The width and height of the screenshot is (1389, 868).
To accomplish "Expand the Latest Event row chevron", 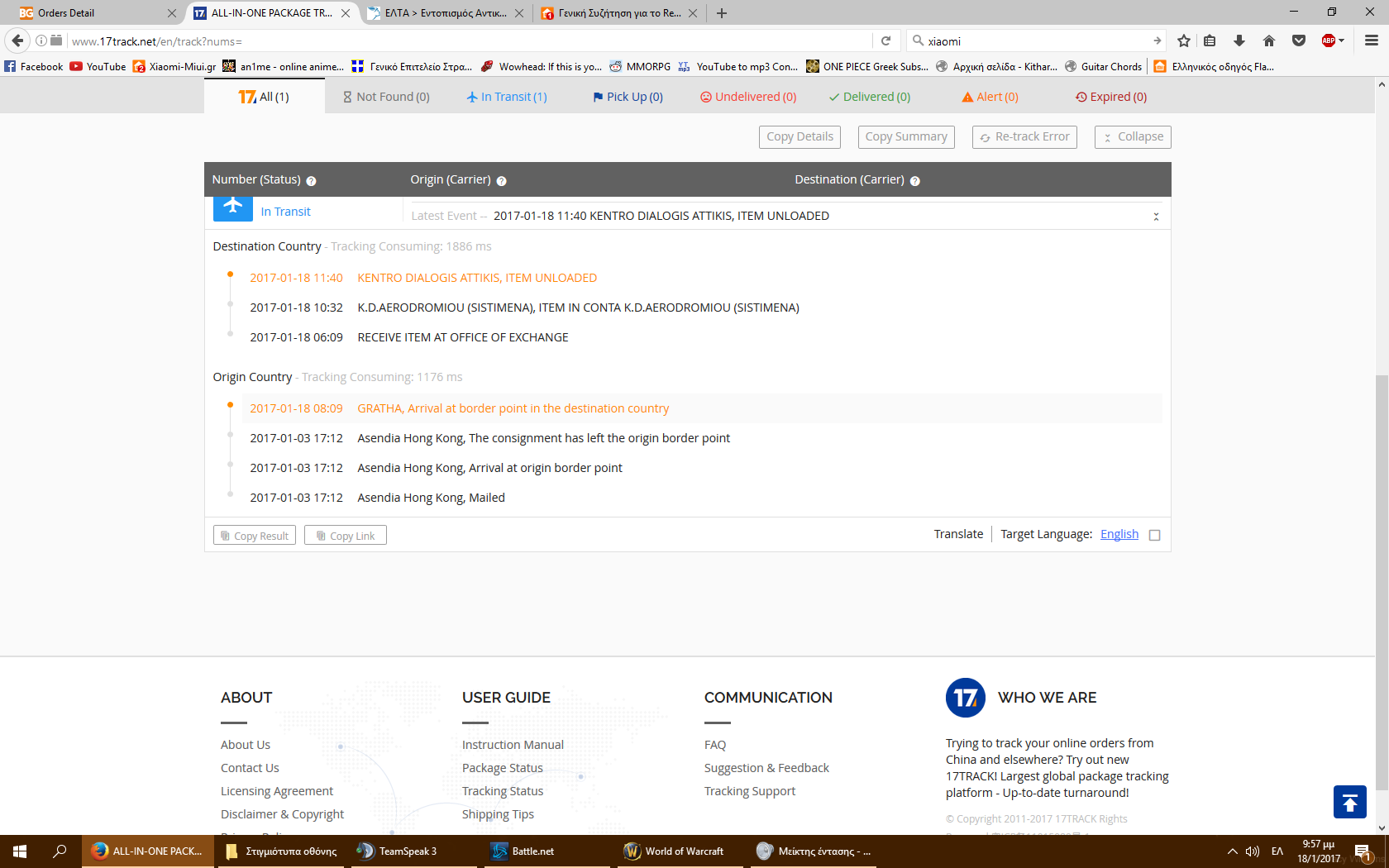I will 1156,217.
